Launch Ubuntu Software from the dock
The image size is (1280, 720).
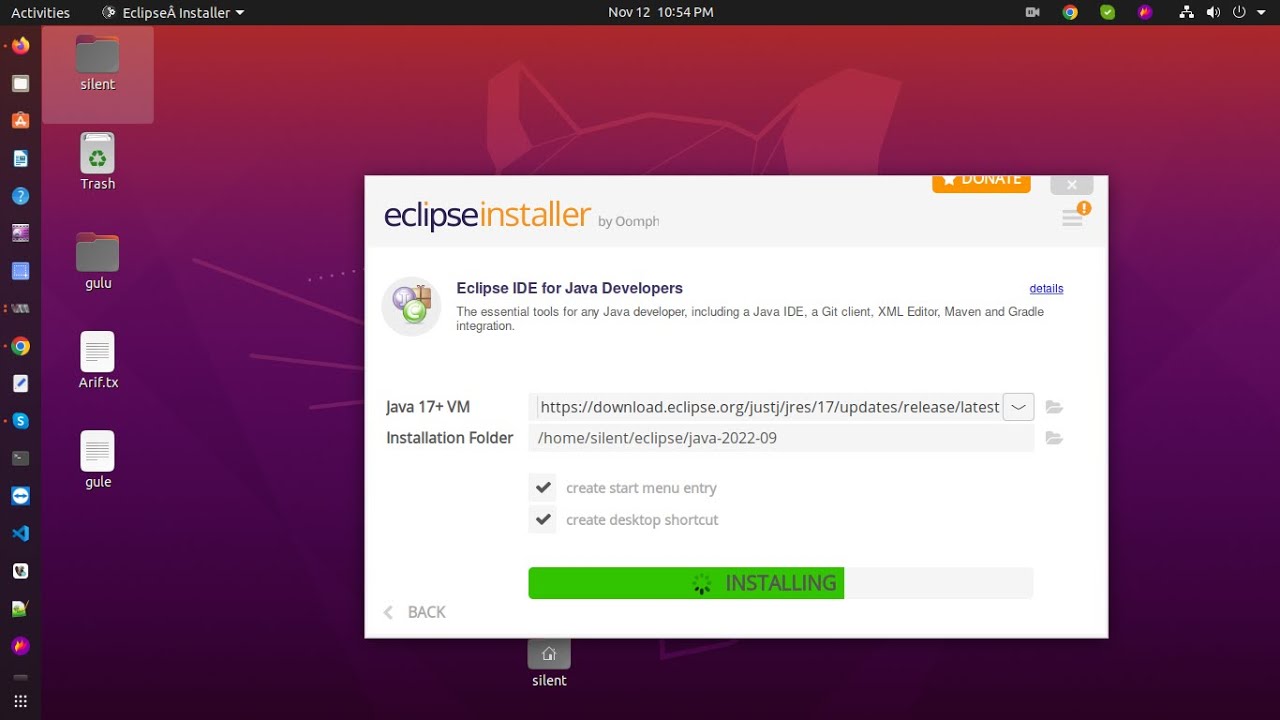[x=20, y=121]
